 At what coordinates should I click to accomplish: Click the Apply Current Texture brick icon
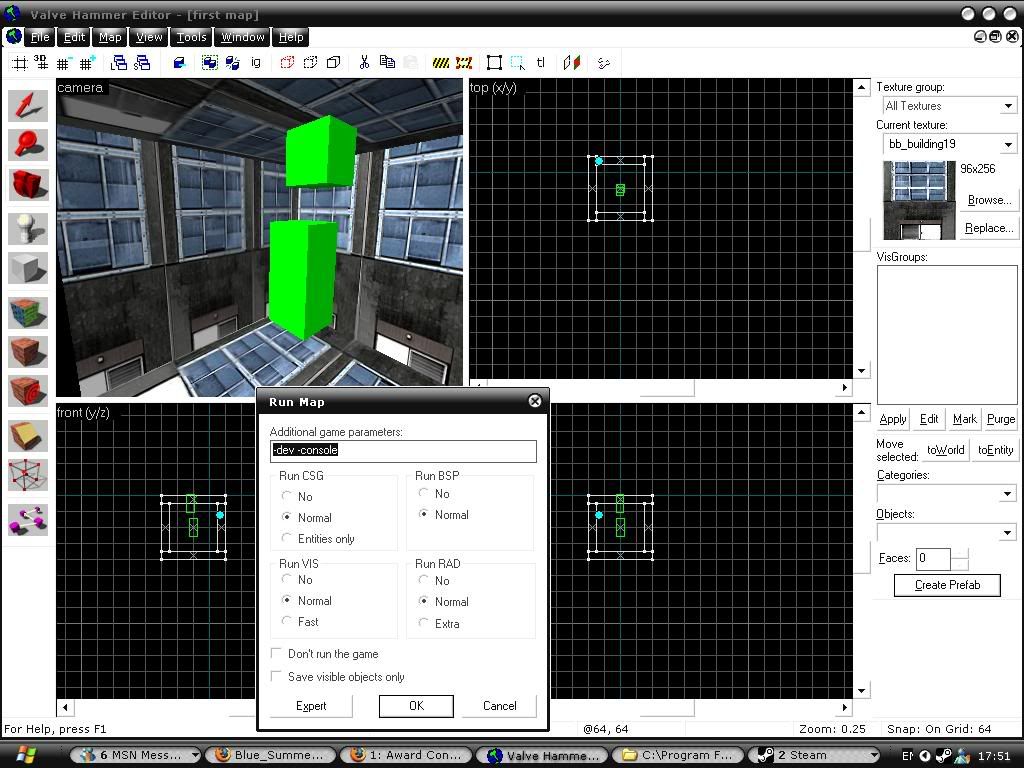tap(28, 353)
